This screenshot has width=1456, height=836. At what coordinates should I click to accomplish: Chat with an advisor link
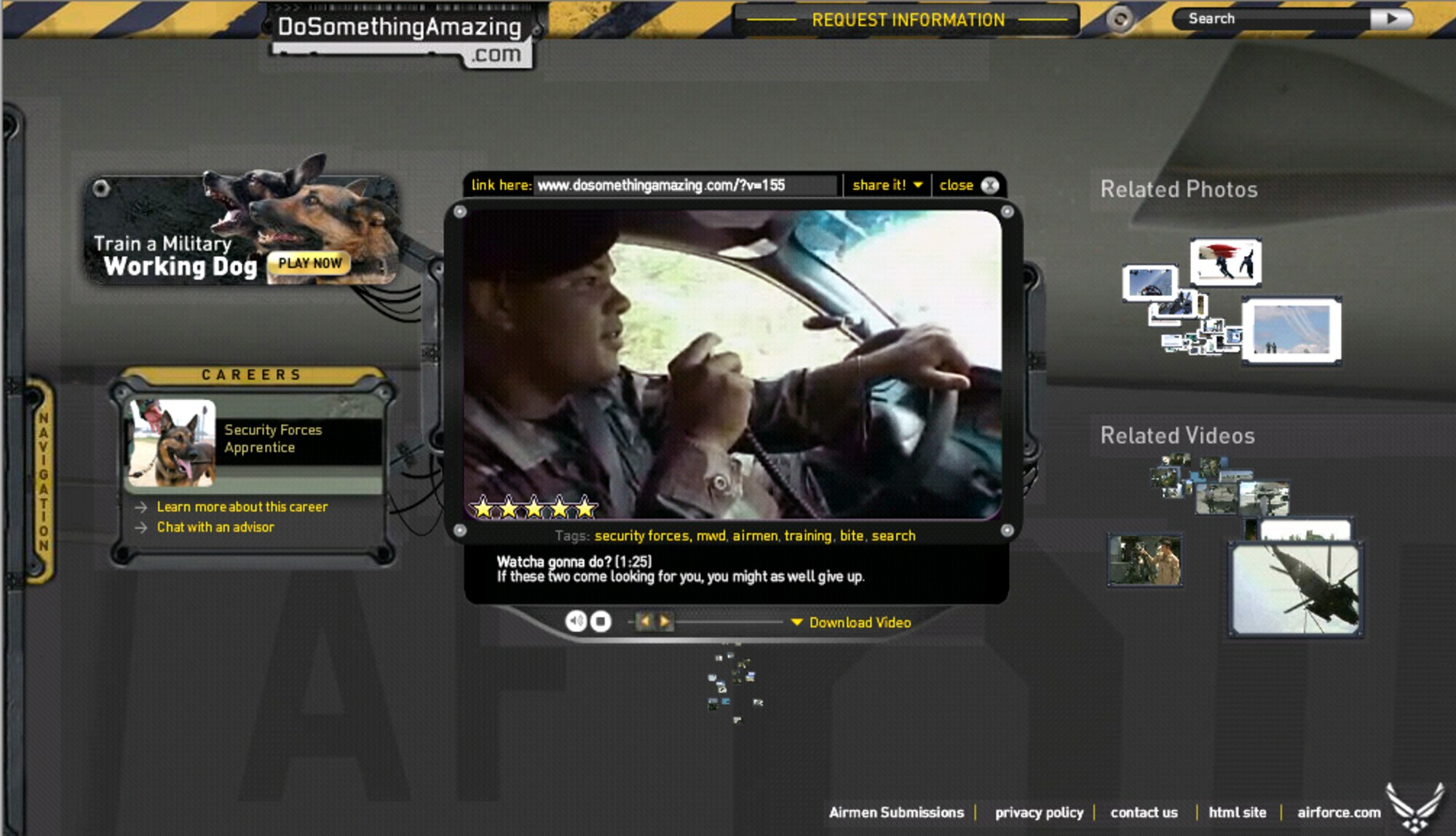(x=215, y=528)
